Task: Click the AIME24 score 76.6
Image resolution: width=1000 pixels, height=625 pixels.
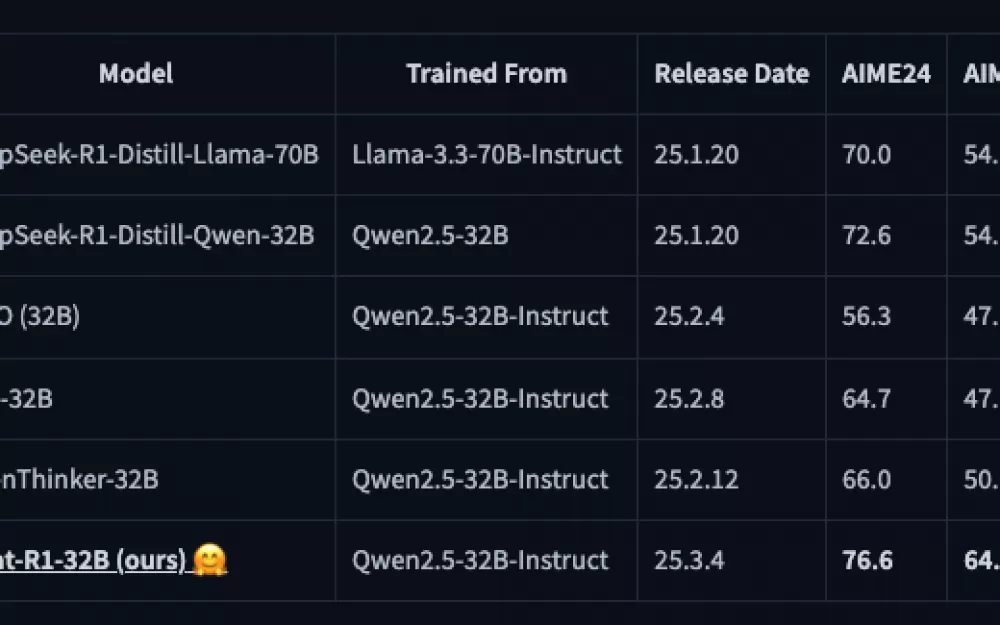Action: 867,560
